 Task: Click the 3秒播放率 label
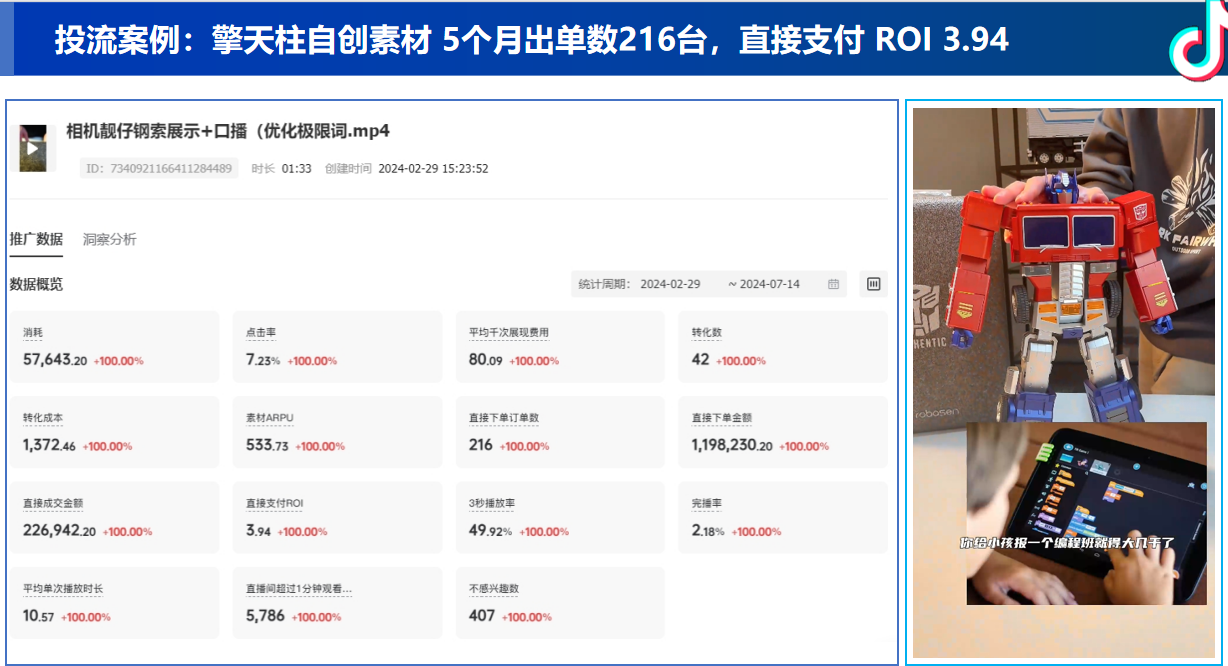point(492,503)
